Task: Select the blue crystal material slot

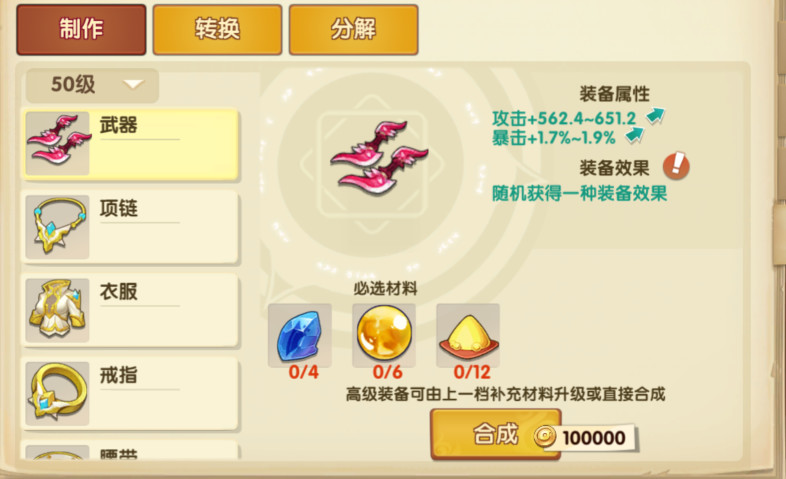Action: (x=300, y=335)
